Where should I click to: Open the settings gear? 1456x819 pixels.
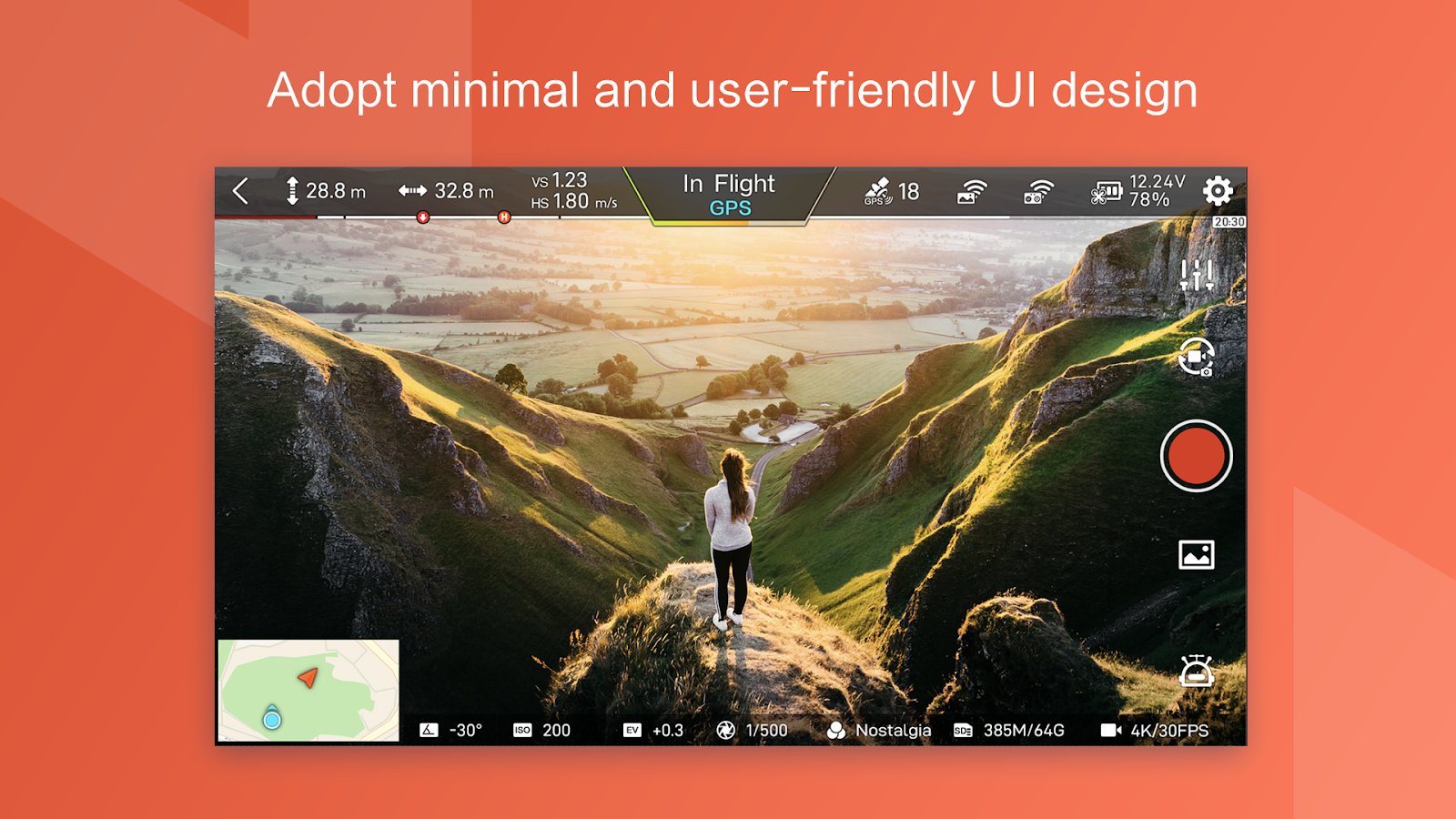pos(1218,191)
